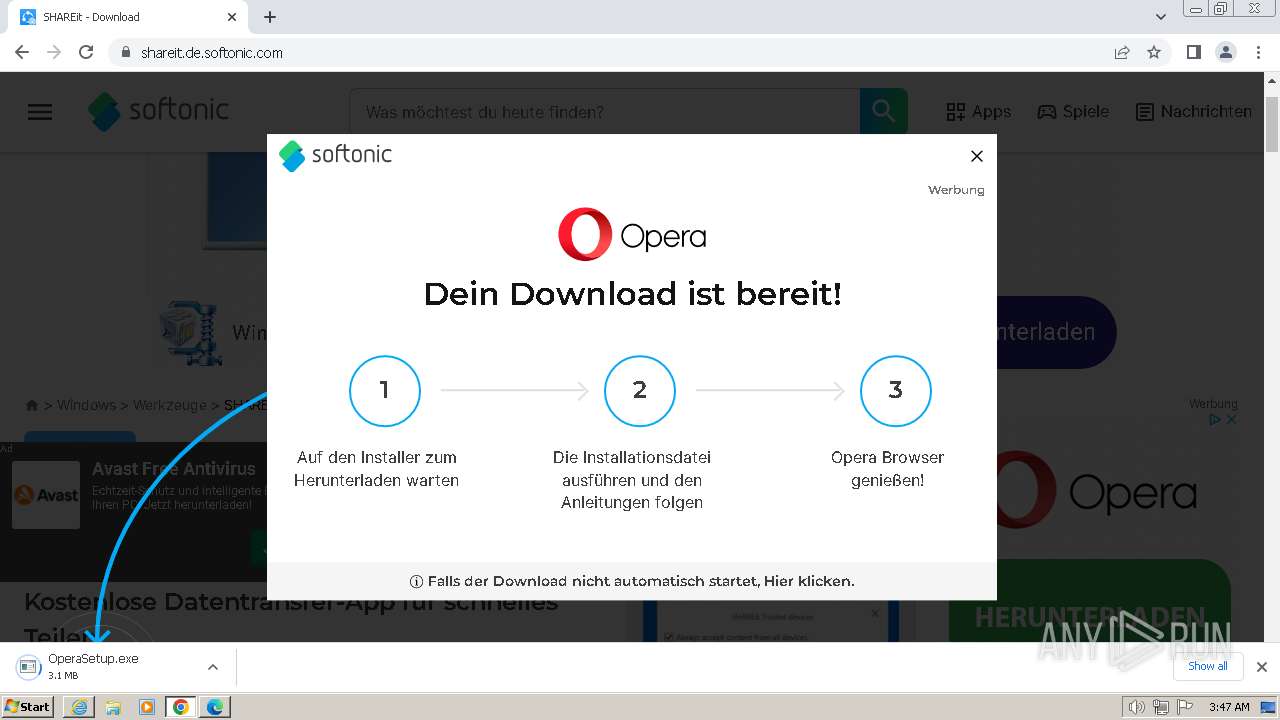Click the green search magnifier button
Viewport: 1280px width, 720px height.
[x=884, y=112]
